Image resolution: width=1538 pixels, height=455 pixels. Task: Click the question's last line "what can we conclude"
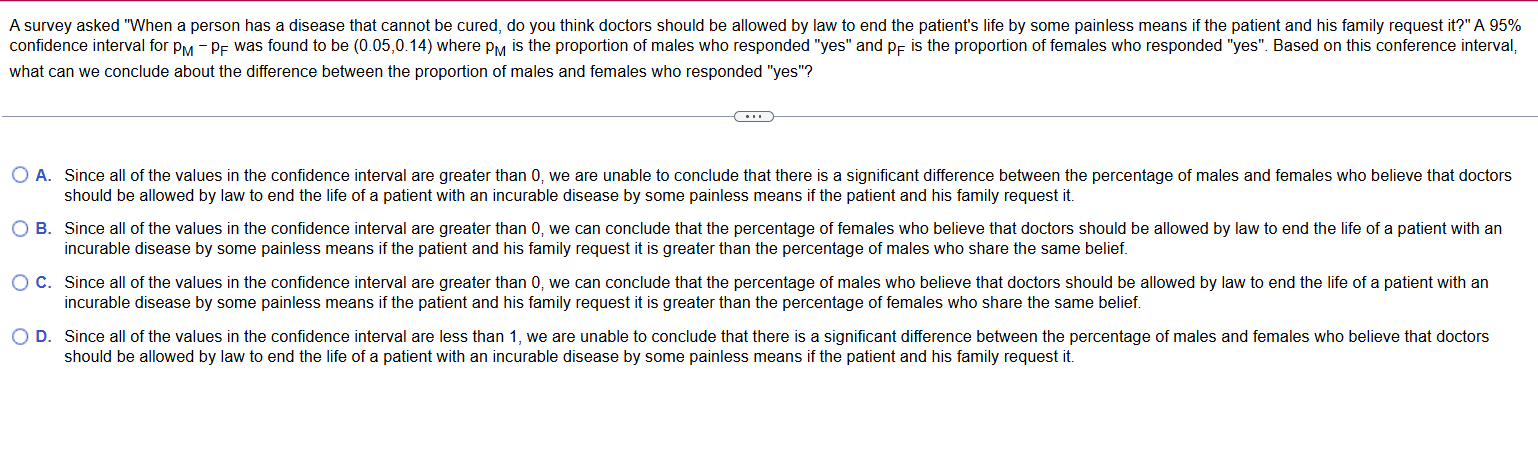(410, 74)
